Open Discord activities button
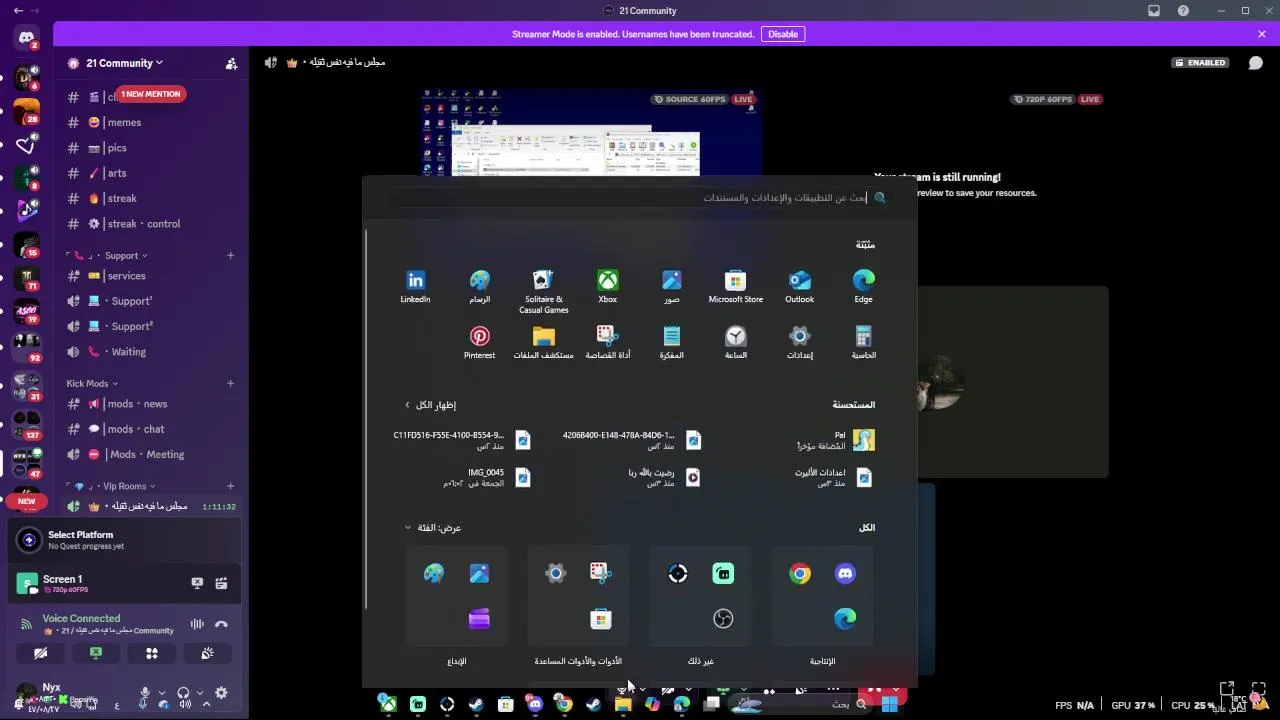The image size is (1280, 720). coord(152,653)
